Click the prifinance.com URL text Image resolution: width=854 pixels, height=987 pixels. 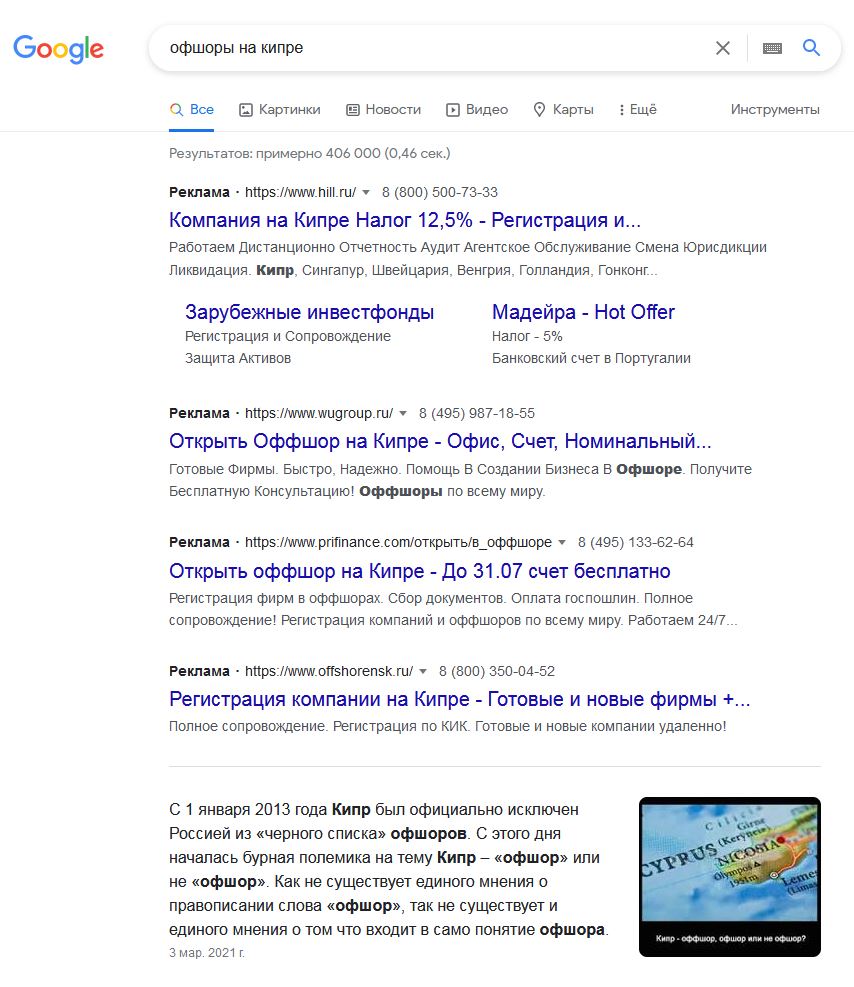[398, 543]
